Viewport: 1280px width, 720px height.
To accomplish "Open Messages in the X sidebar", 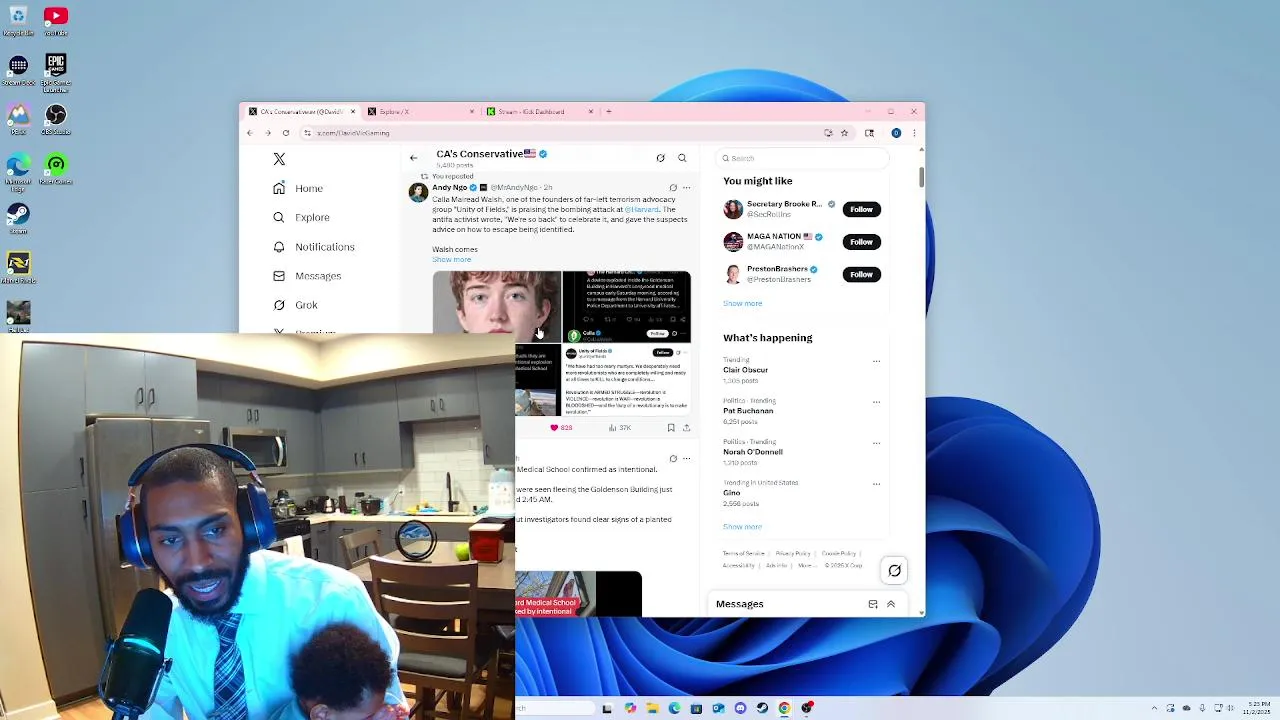I will (307, 276).
